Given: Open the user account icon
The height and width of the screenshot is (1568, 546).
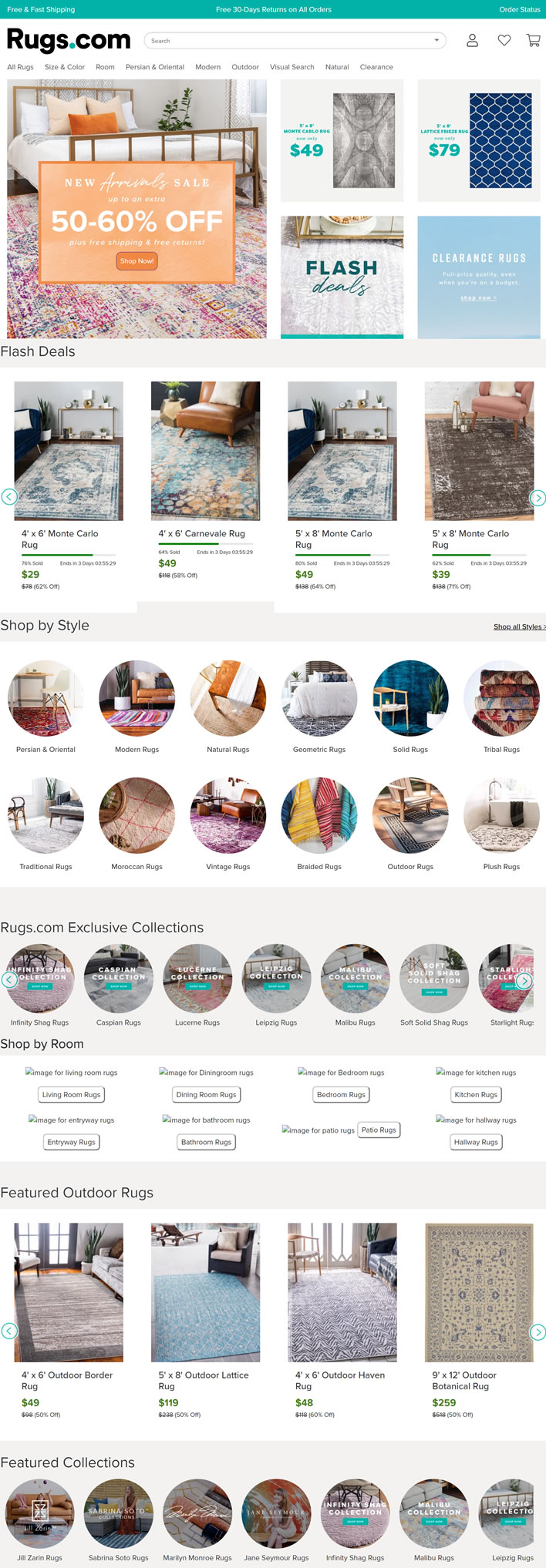Looking at the screenshot, I should point(472,41).
